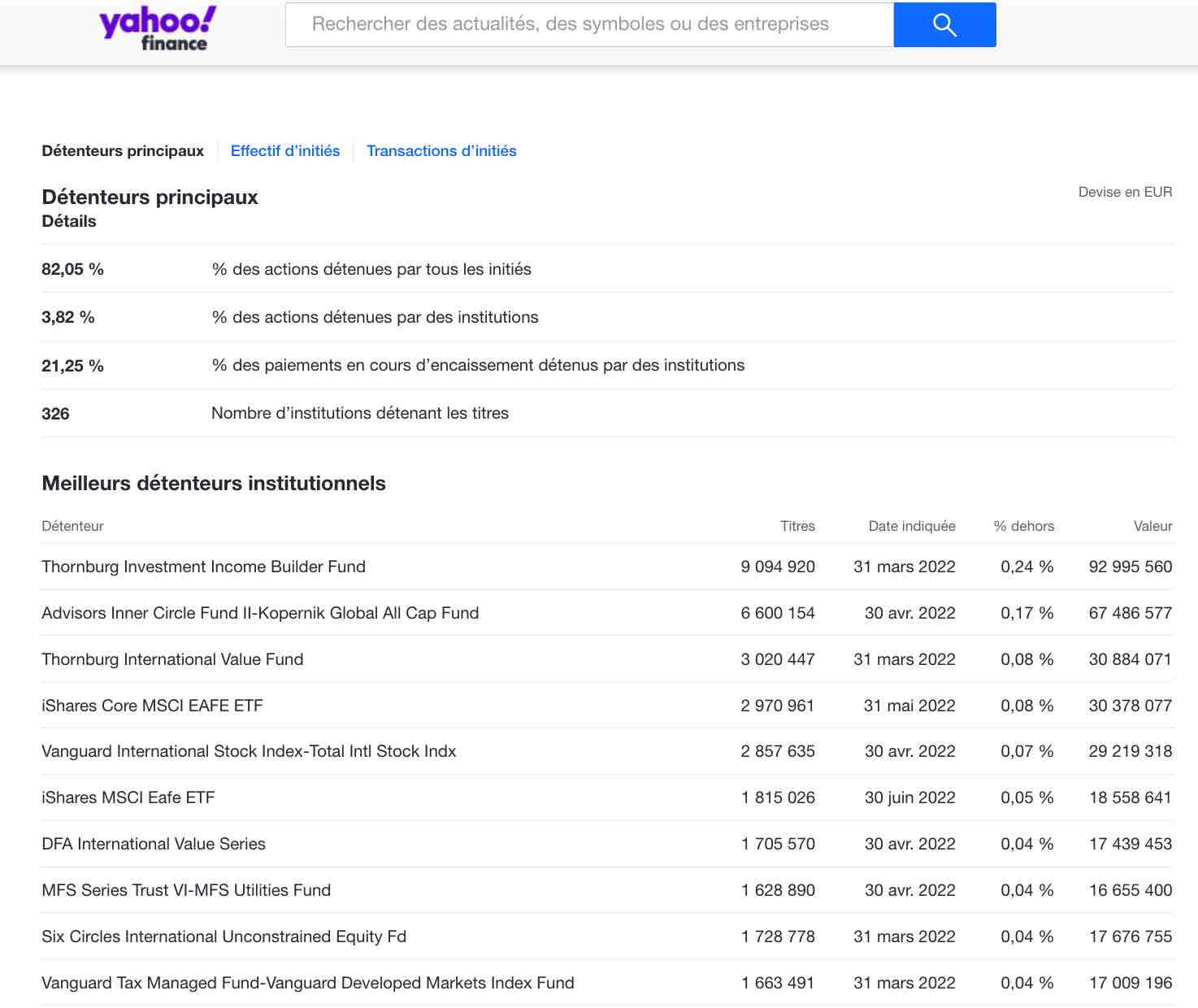
Task: Click the 0,24 % dehors value
Action: (1027, 567)
